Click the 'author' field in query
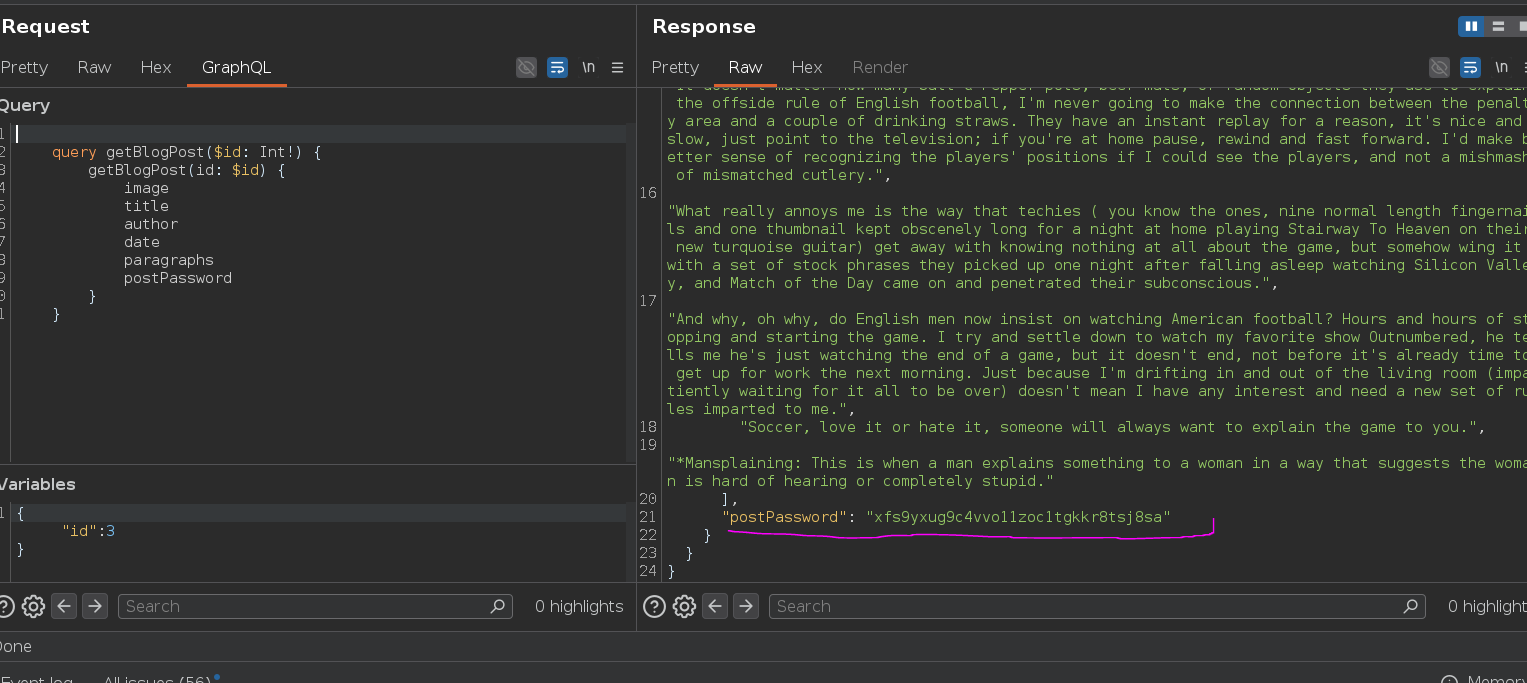 coord(151,224)
